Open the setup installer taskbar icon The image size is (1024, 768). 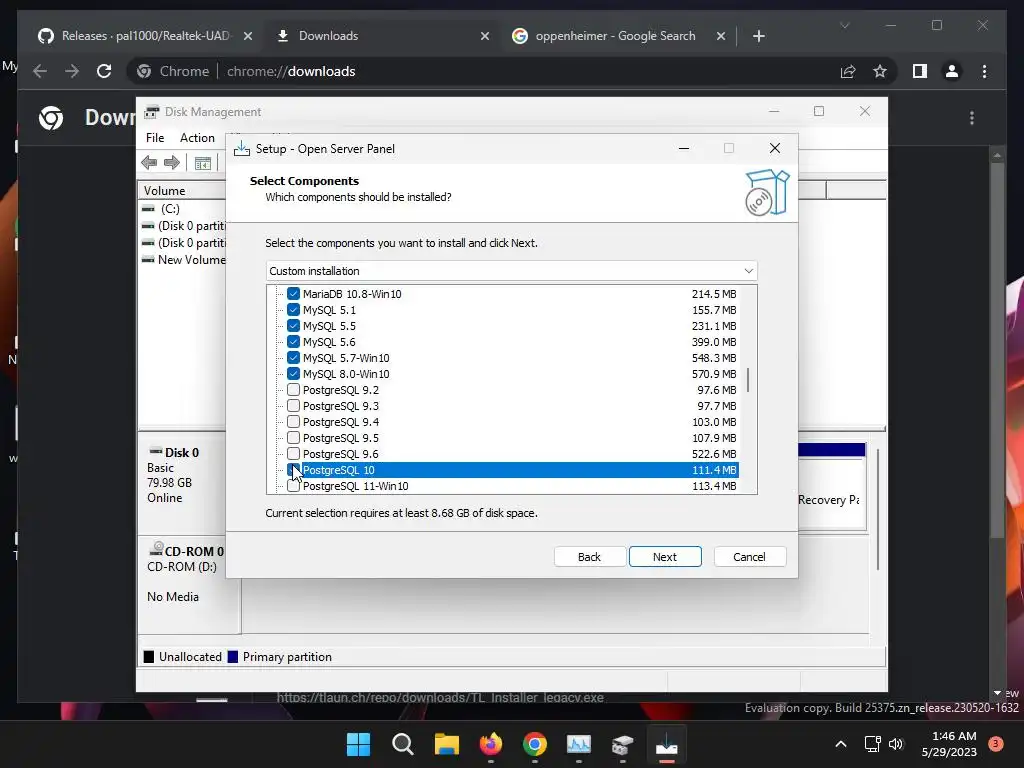[x=666, y=744]
